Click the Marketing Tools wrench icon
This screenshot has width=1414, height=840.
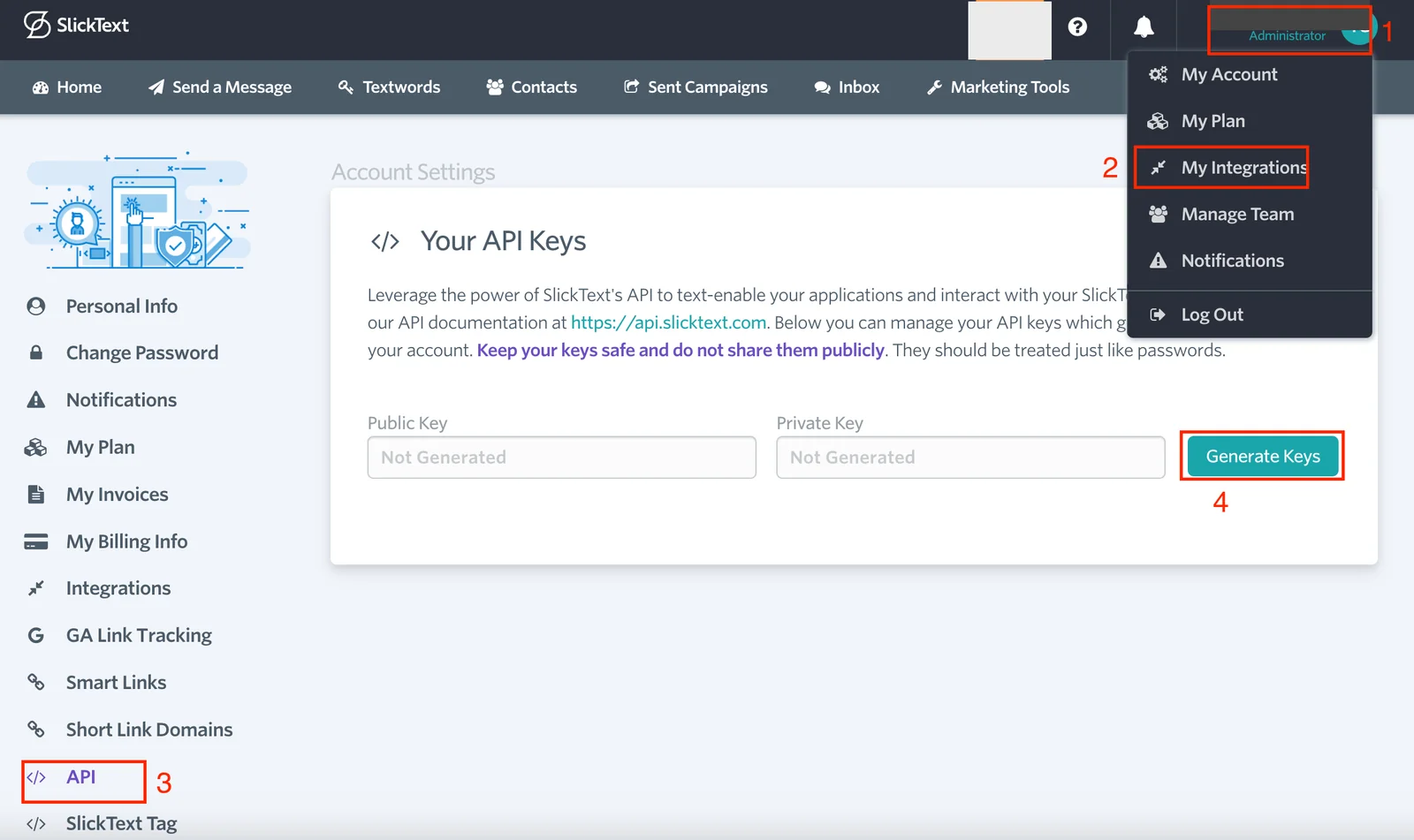pos(934,87)
